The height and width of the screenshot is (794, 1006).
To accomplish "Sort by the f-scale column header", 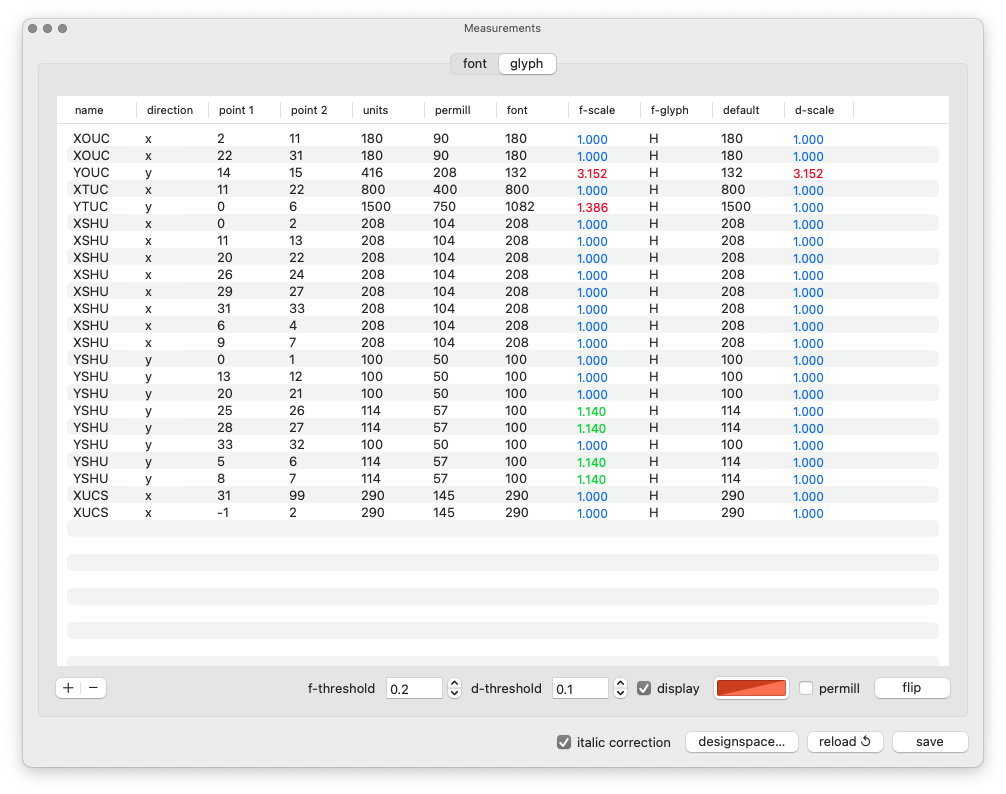I will 597,110.
